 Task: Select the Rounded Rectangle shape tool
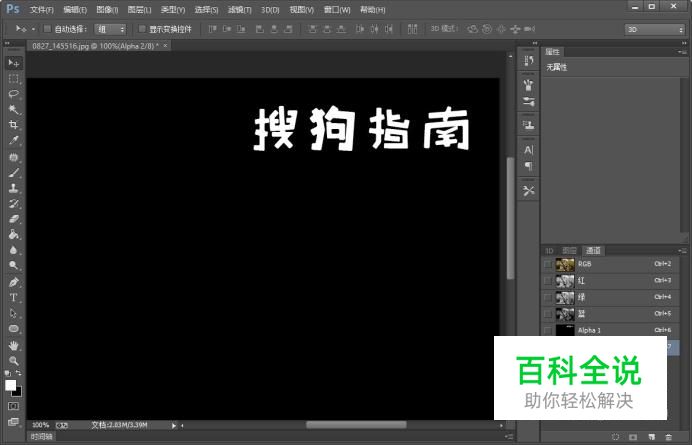pos(14,328)
